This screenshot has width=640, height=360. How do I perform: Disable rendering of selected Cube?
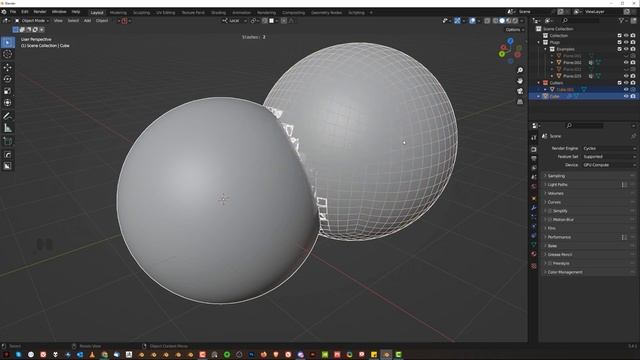click(633, 96)
